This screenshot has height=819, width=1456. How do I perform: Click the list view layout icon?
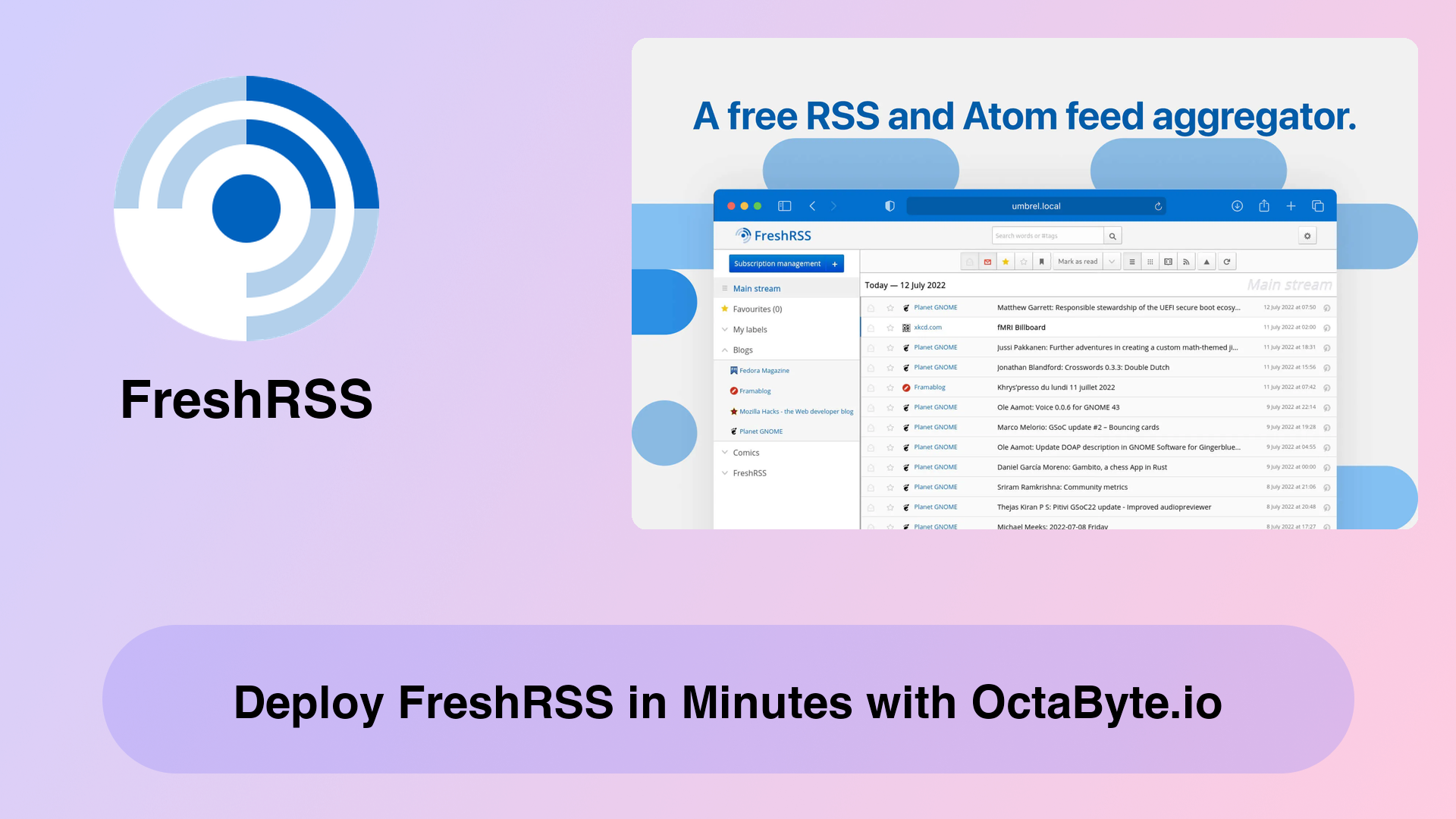tap(1132, 261)
